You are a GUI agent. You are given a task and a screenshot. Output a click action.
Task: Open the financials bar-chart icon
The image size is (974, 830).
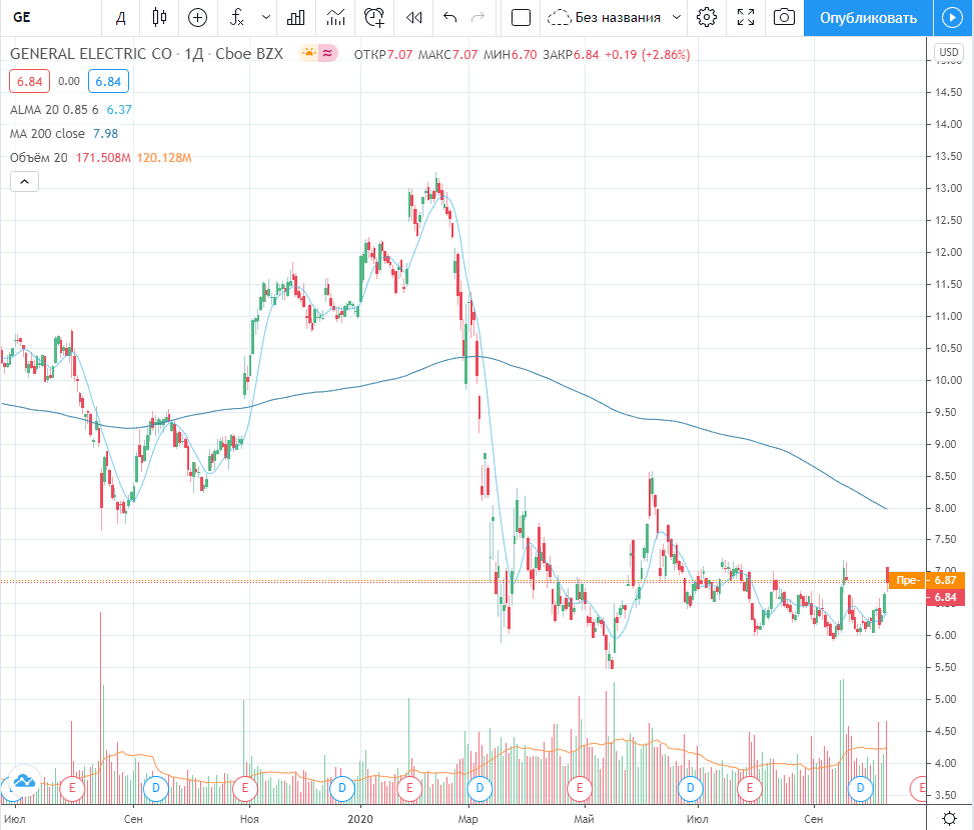[296, 17]
